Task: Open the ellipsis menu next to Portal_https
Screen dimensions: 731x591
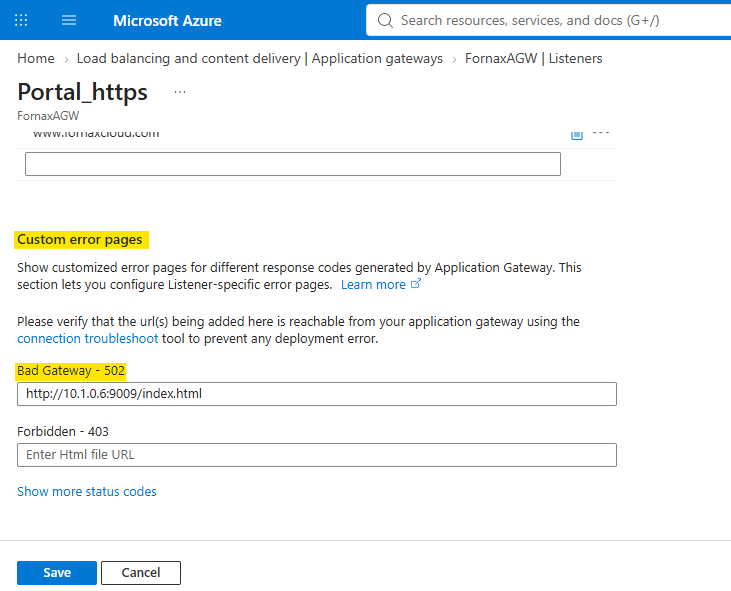Action: point(180,92)
